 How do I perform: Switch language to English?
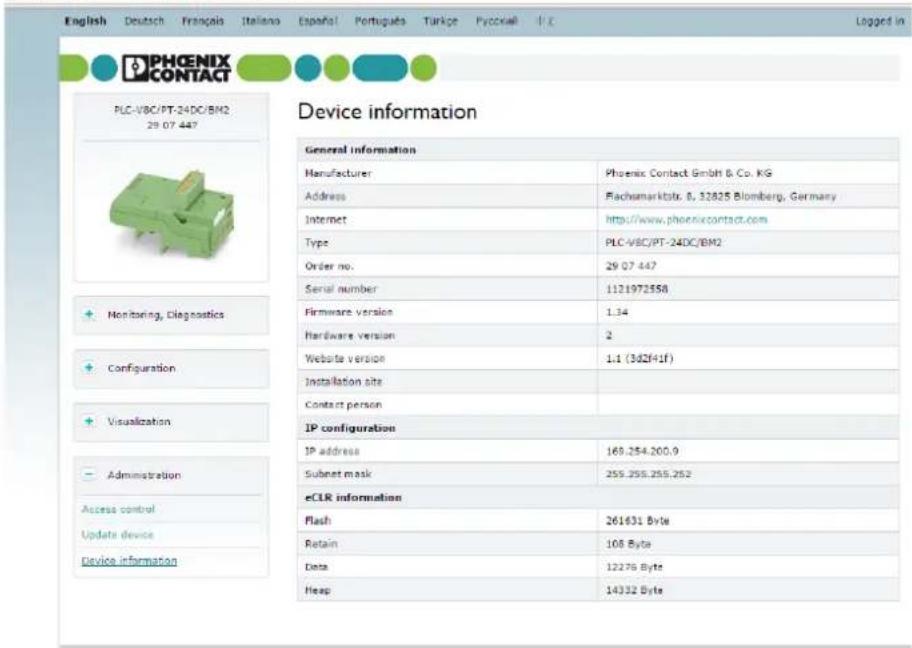coord(86,21)
